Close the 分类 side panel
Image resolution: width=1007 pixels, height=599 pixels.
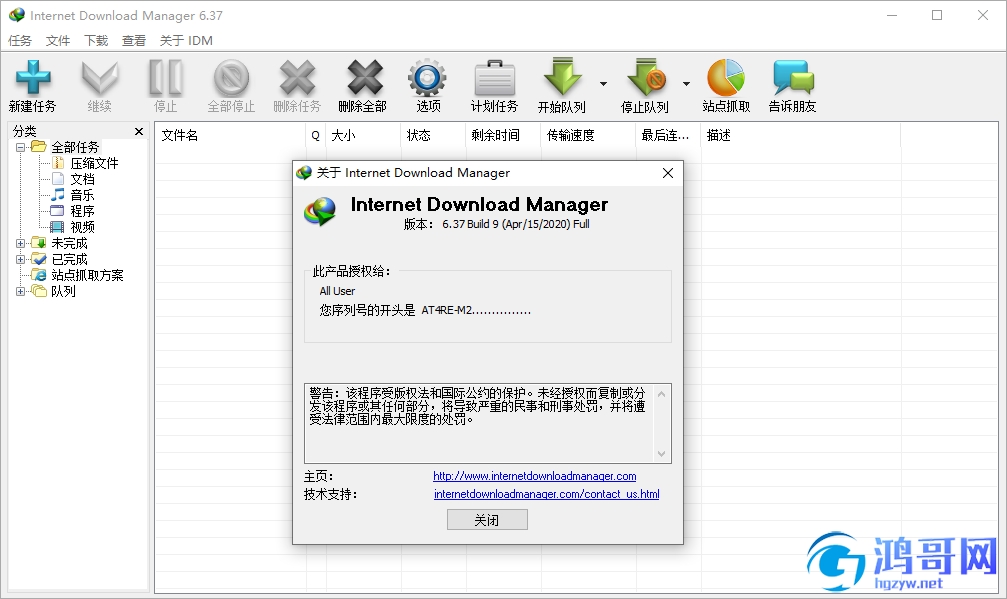139,132
